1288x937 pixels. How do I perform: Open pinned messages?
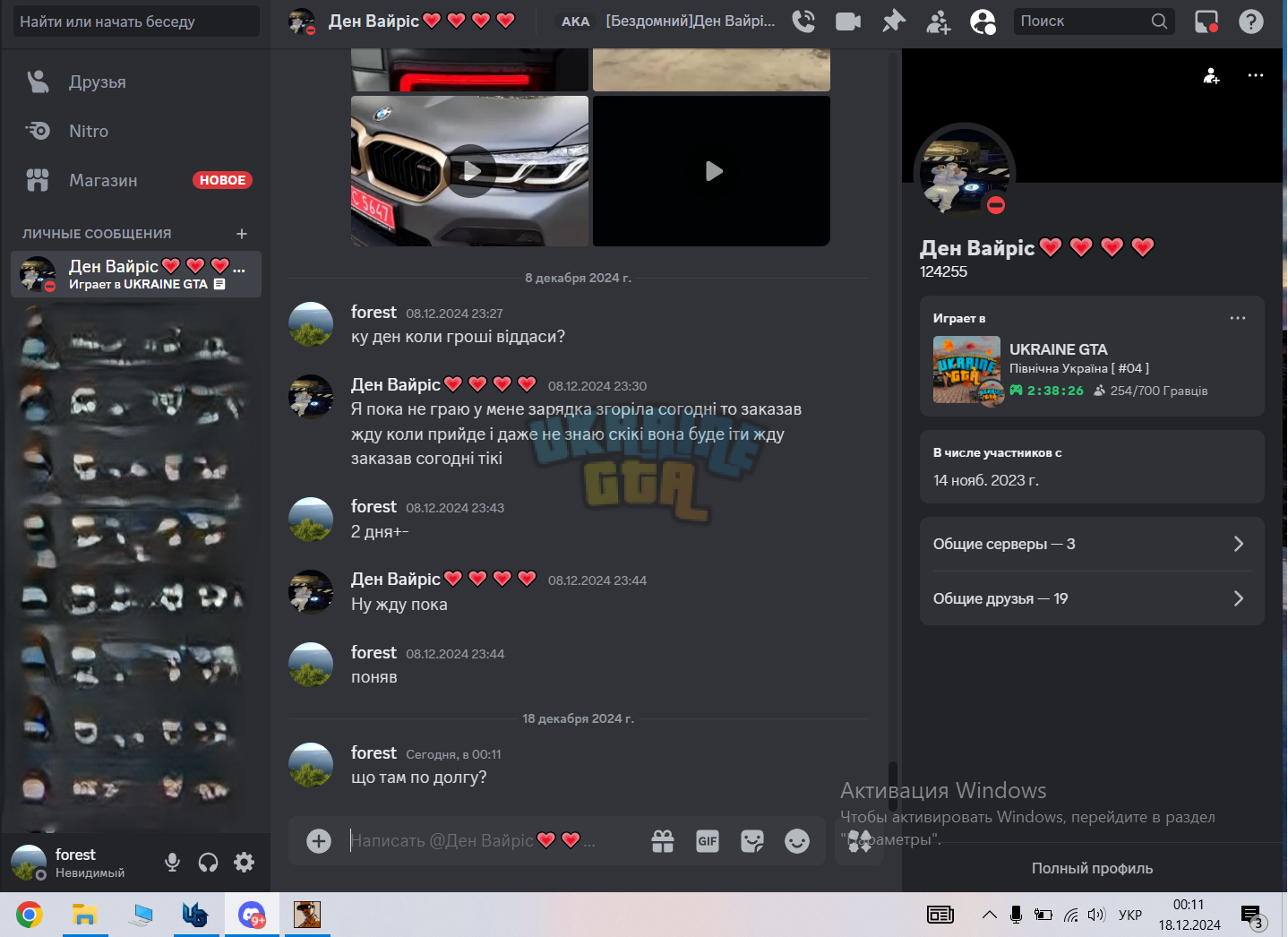[x=893, y=21]
